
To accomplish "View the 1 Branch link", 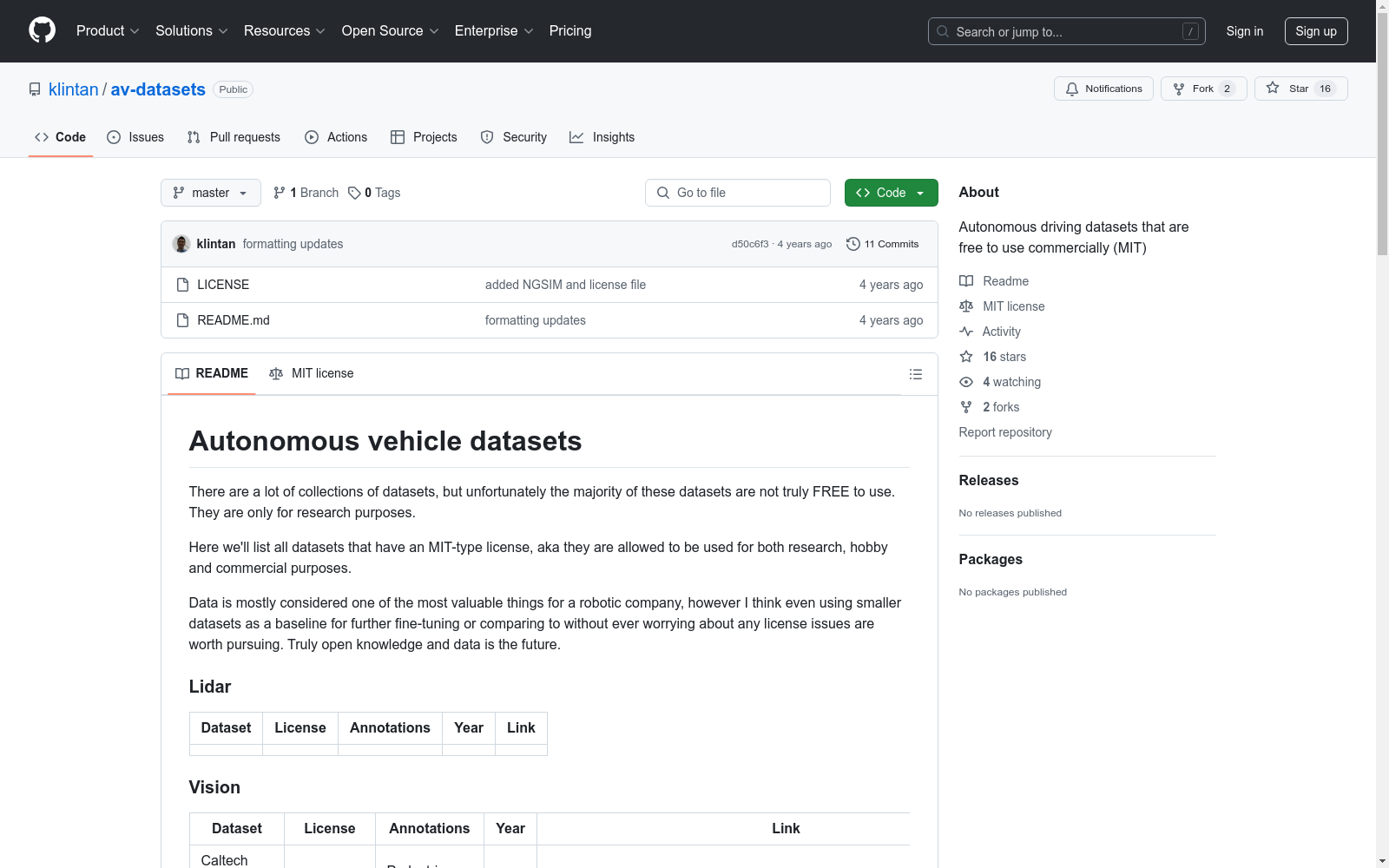I will 306,193.
